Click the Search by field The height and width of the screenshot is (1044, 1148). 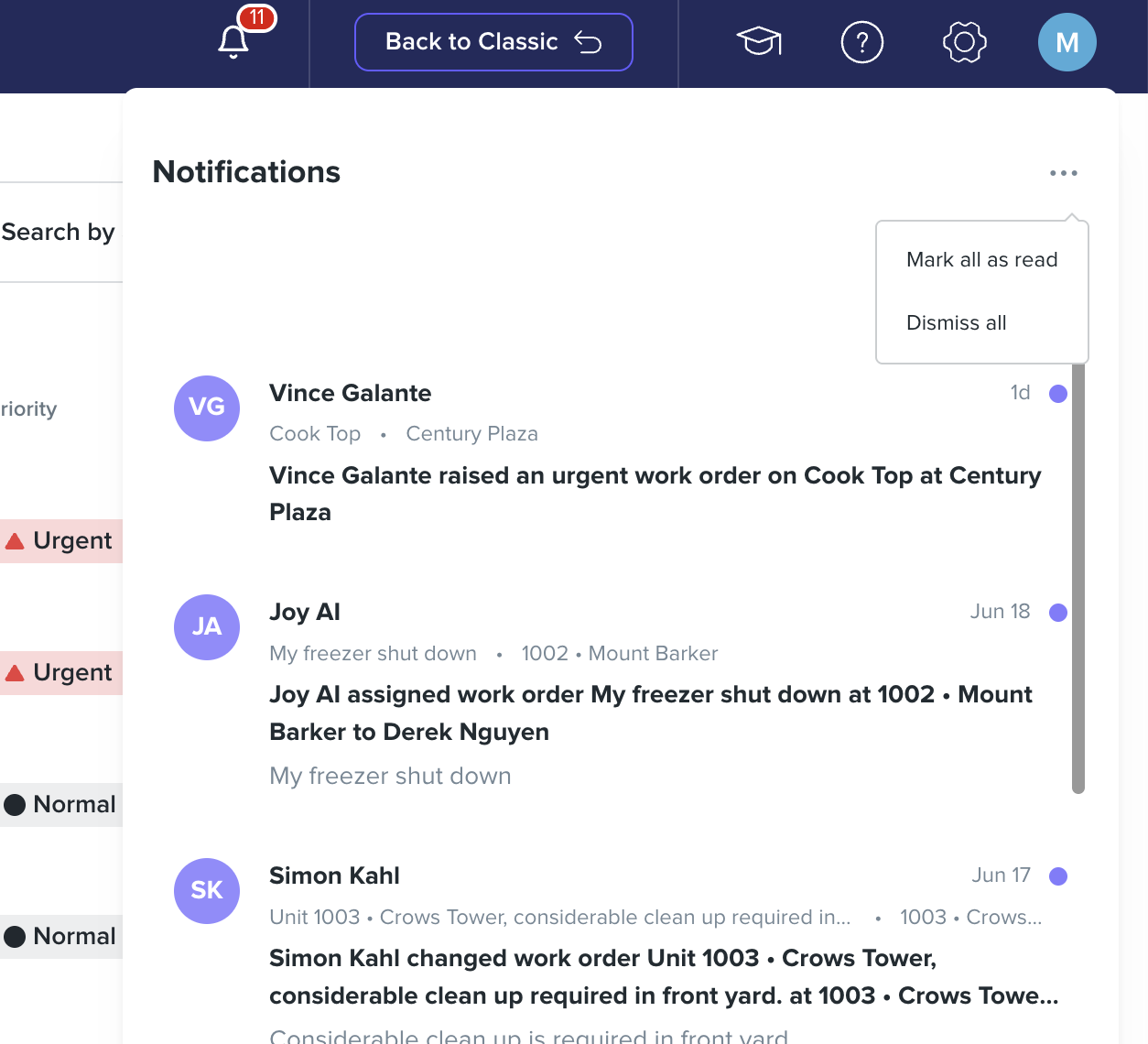[59, 233]
